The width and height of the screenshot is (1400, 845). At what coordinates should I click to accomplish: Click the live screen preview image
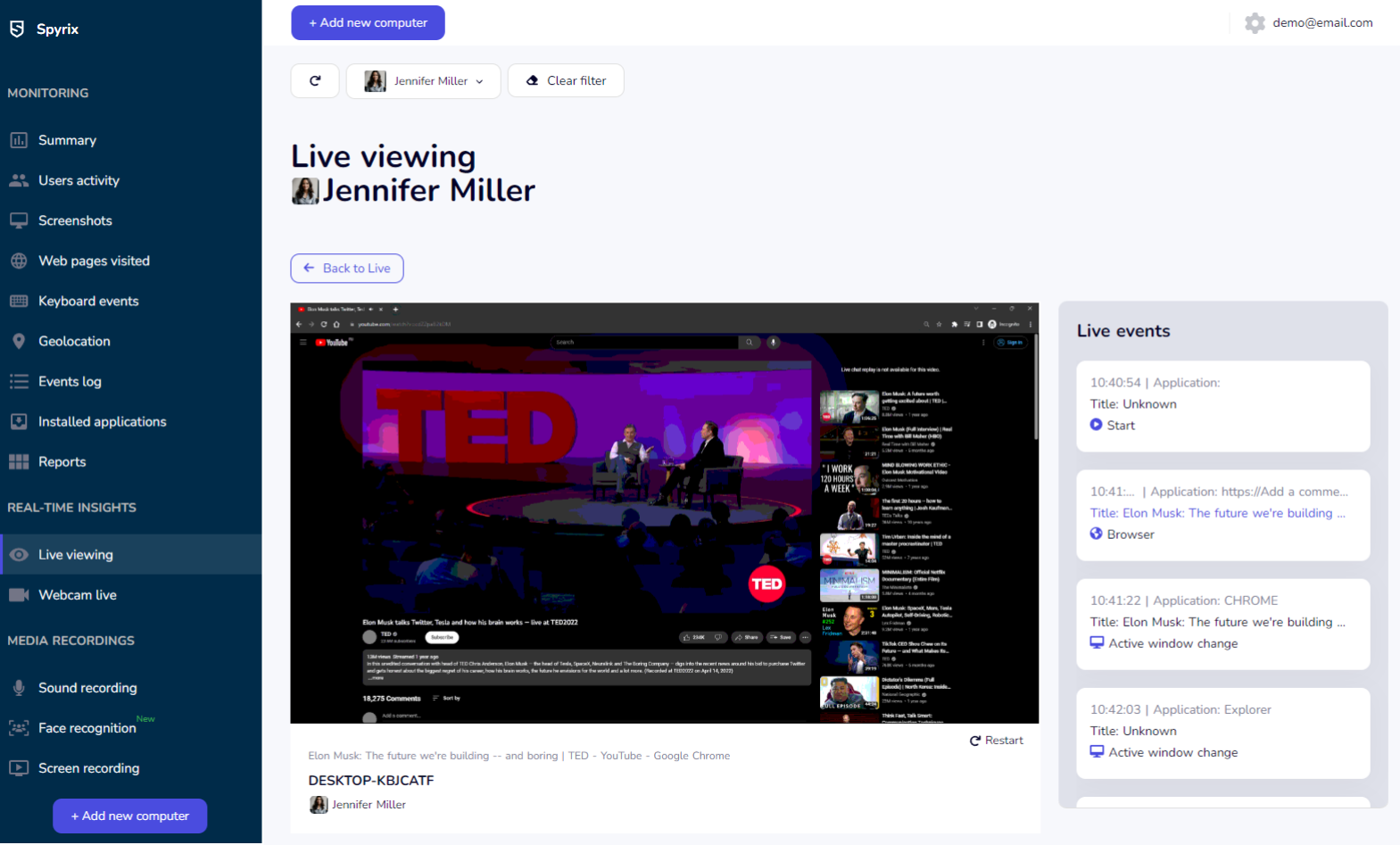point(665,513)
